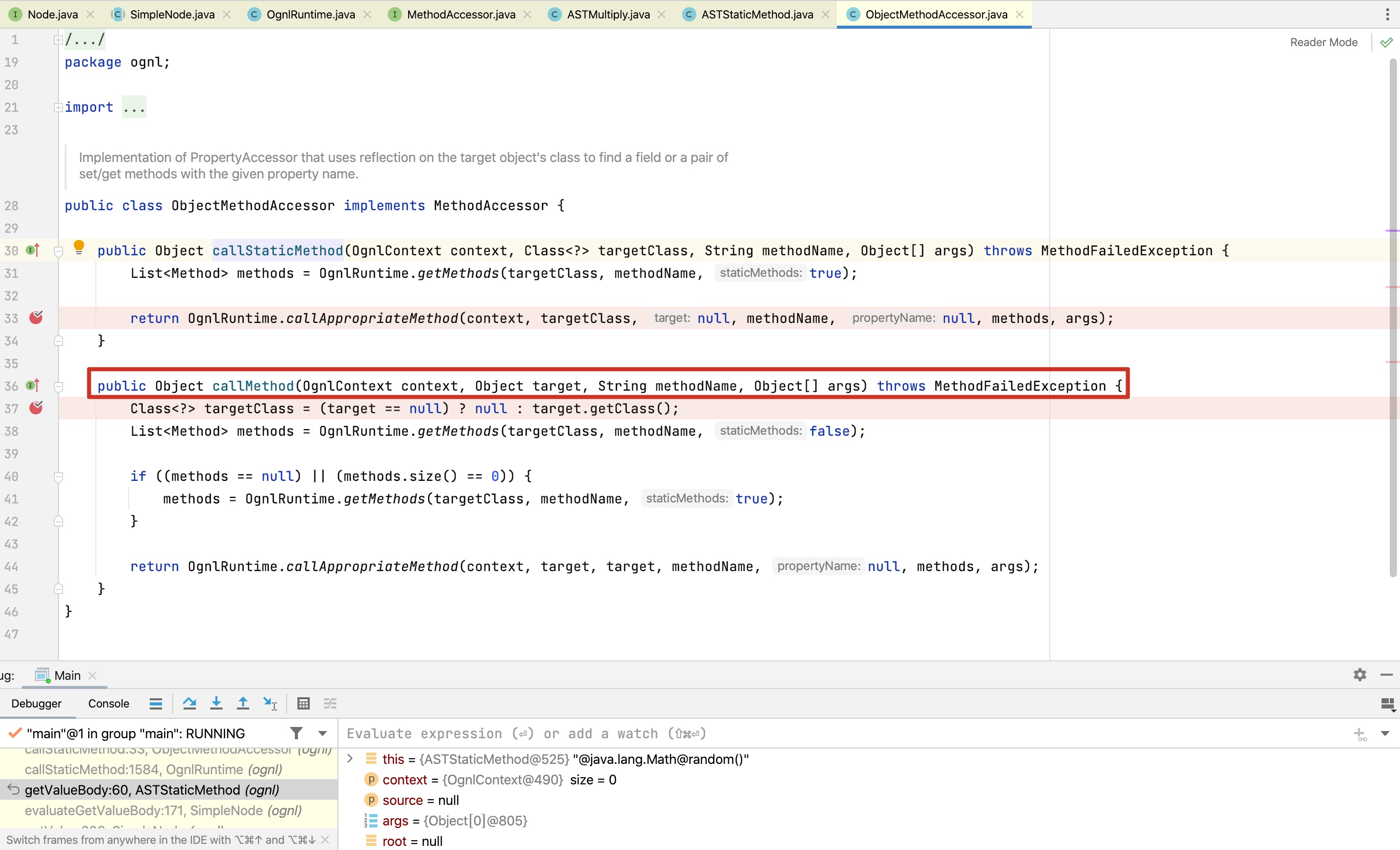
Task: Click the staticMethods inlay hint on line 31
Action: [760, 273]
